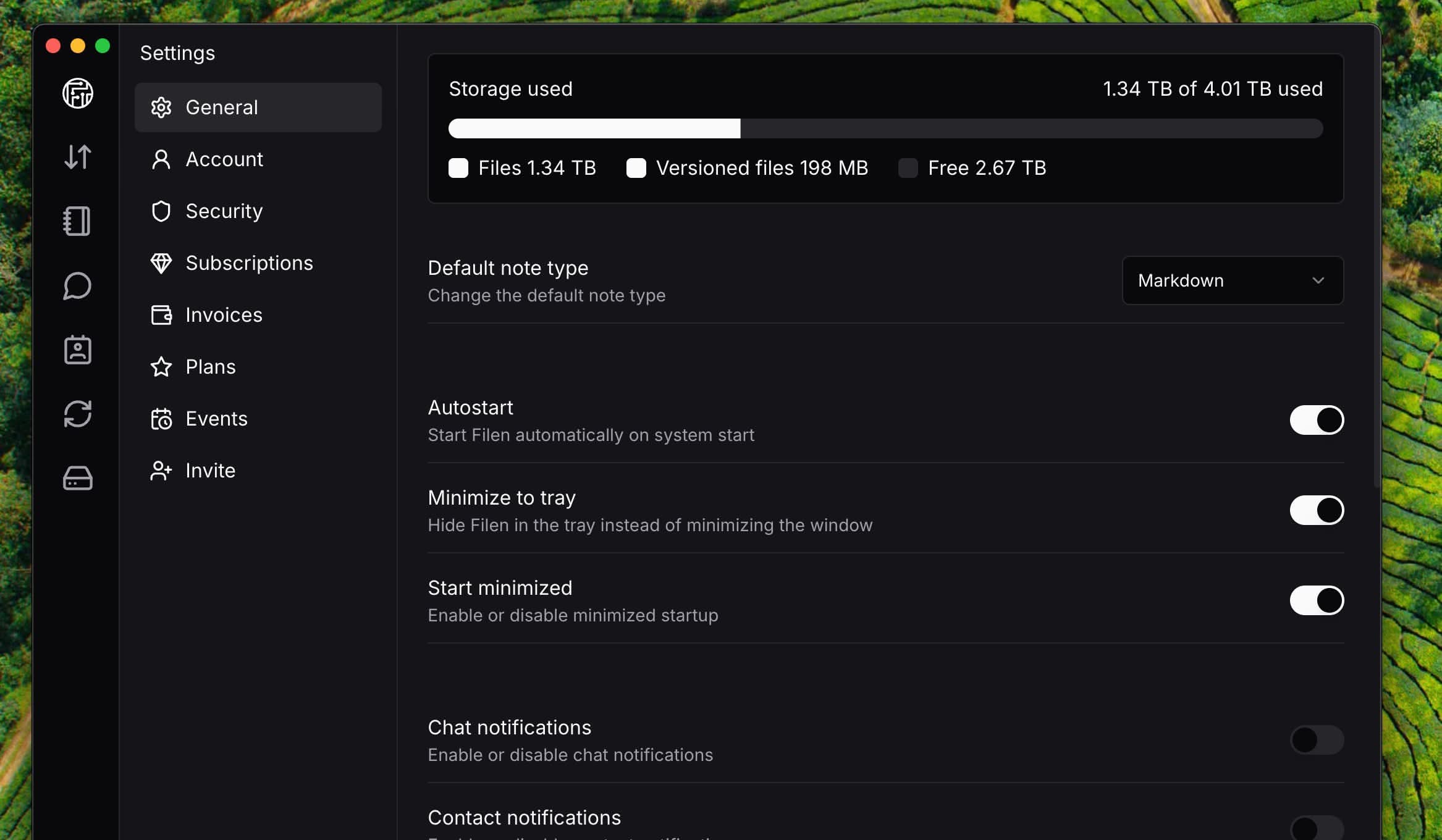Click the Filen logo icon

78,93
